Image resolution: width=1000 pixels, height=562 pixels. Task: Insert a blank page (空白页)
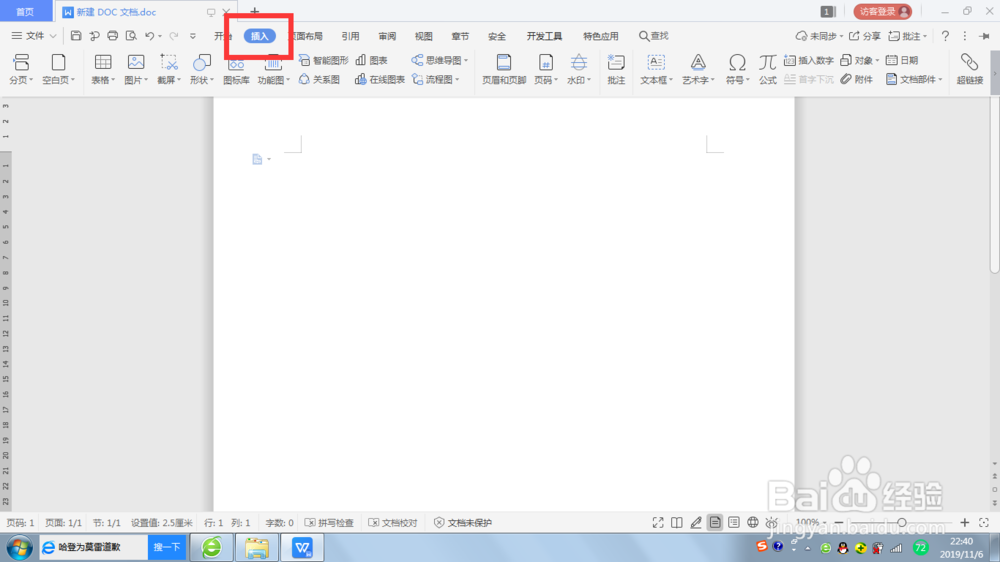[58, 69]
